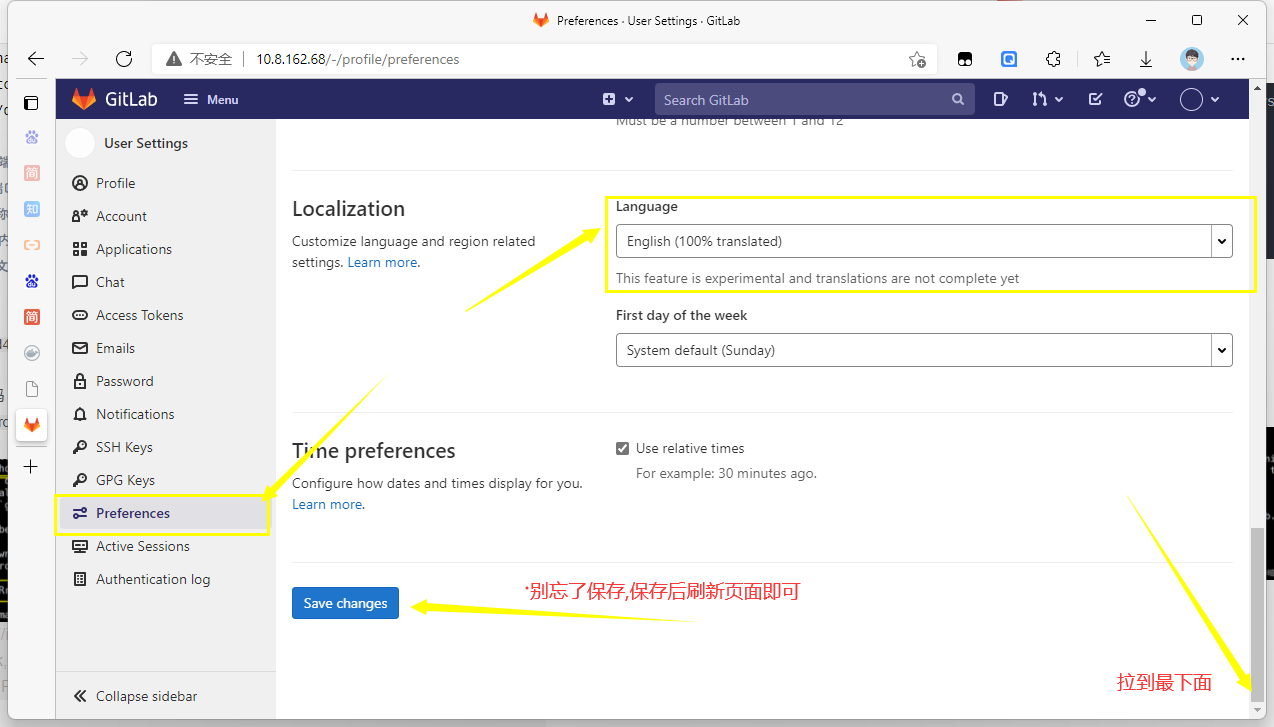Open the browser profile avatar

click(x=1191, y=59)
